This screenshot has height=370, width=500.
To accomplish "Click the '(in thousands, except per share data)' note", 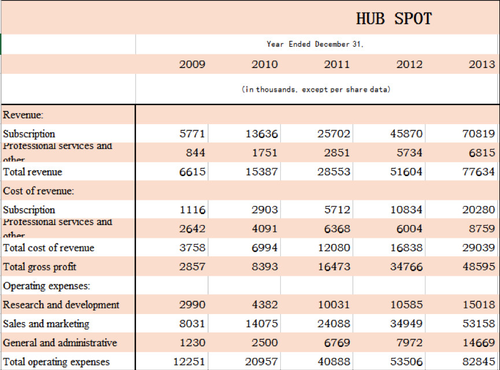I will coord(316,89).
